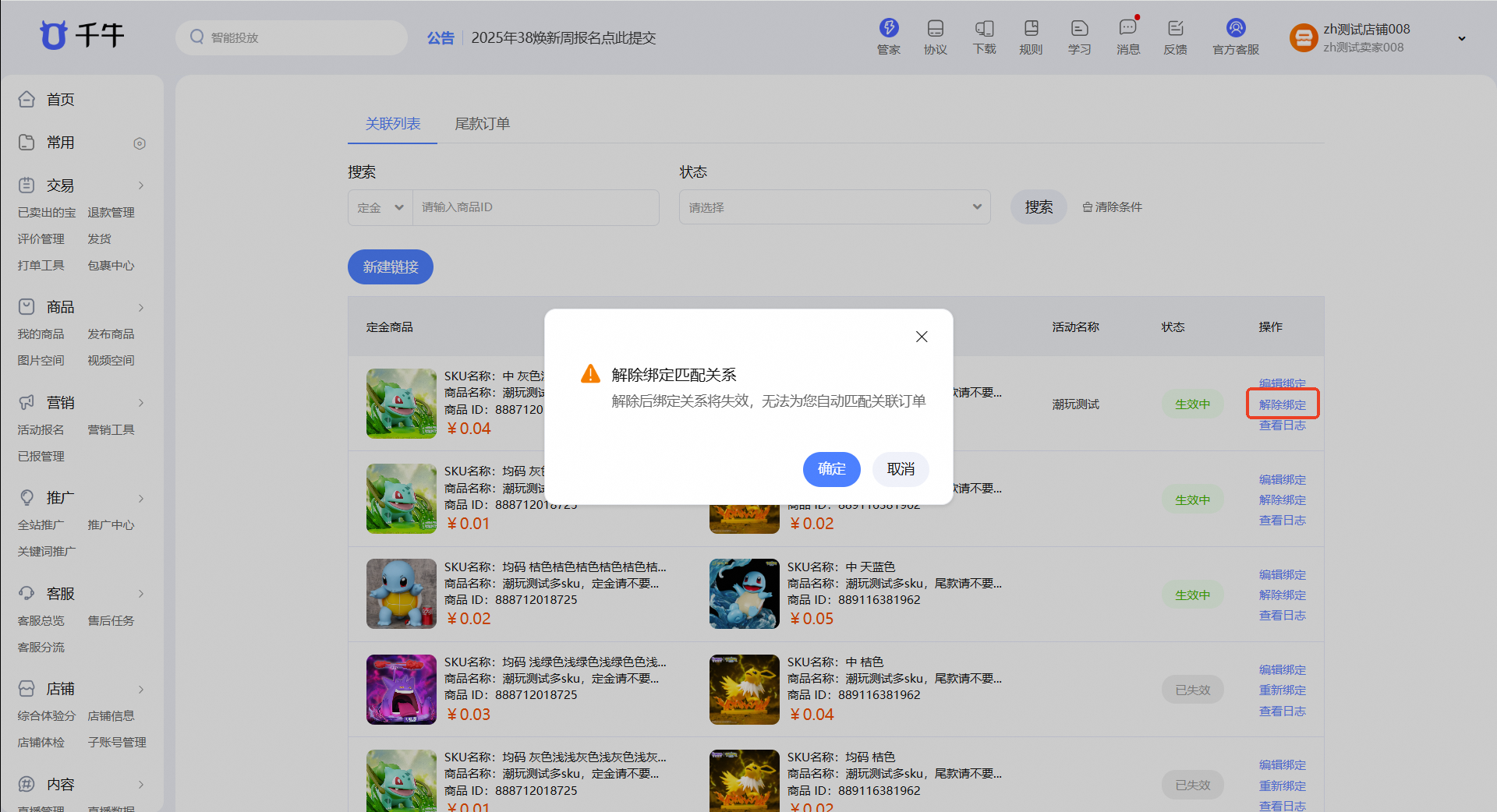Open the 状态 请选择 dropdown

(835, 207)
